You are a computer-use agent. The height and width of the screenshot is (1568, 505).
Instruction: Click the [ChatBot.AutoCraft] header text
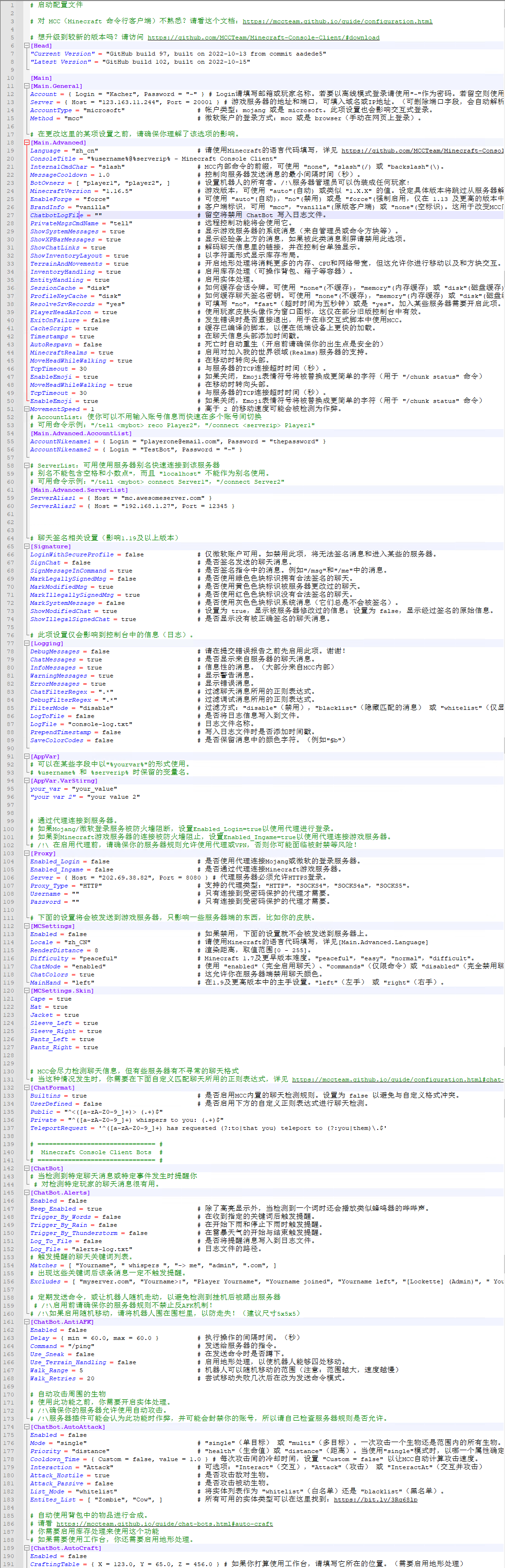pyautogui.click(x=67, y=1548)
